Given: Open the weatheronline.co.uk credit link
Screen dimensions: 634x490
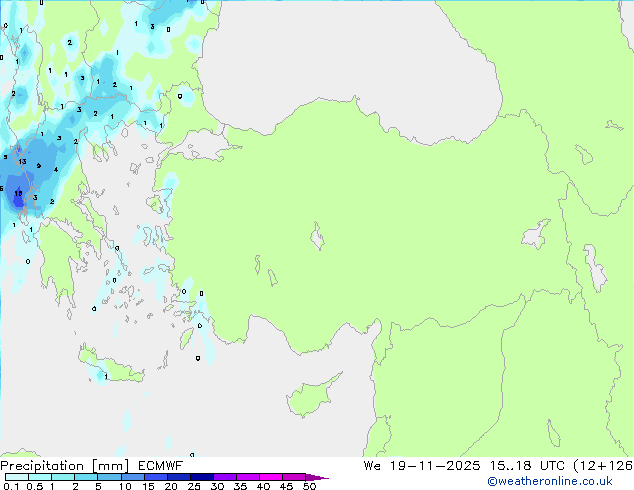Looking at the screenshot, I should click(549, 481).
